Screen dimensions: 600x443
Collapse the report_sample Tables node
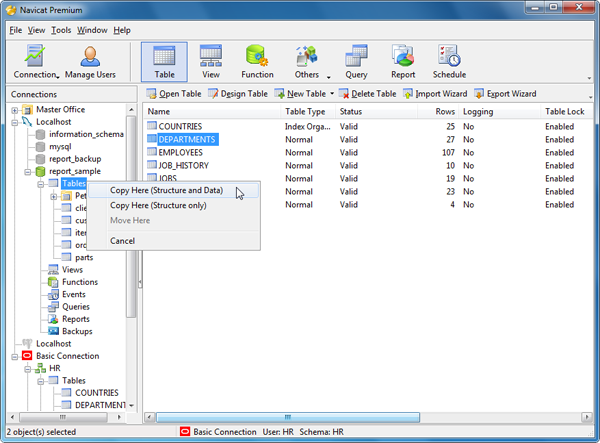(x=41, y=184)
